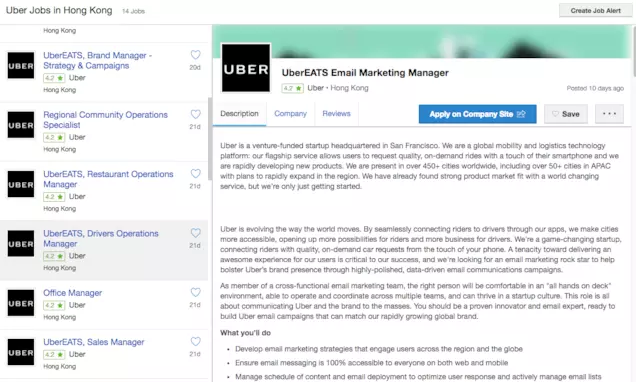
Task: Click job list scrollbar thumb
Action: point(210,139)
